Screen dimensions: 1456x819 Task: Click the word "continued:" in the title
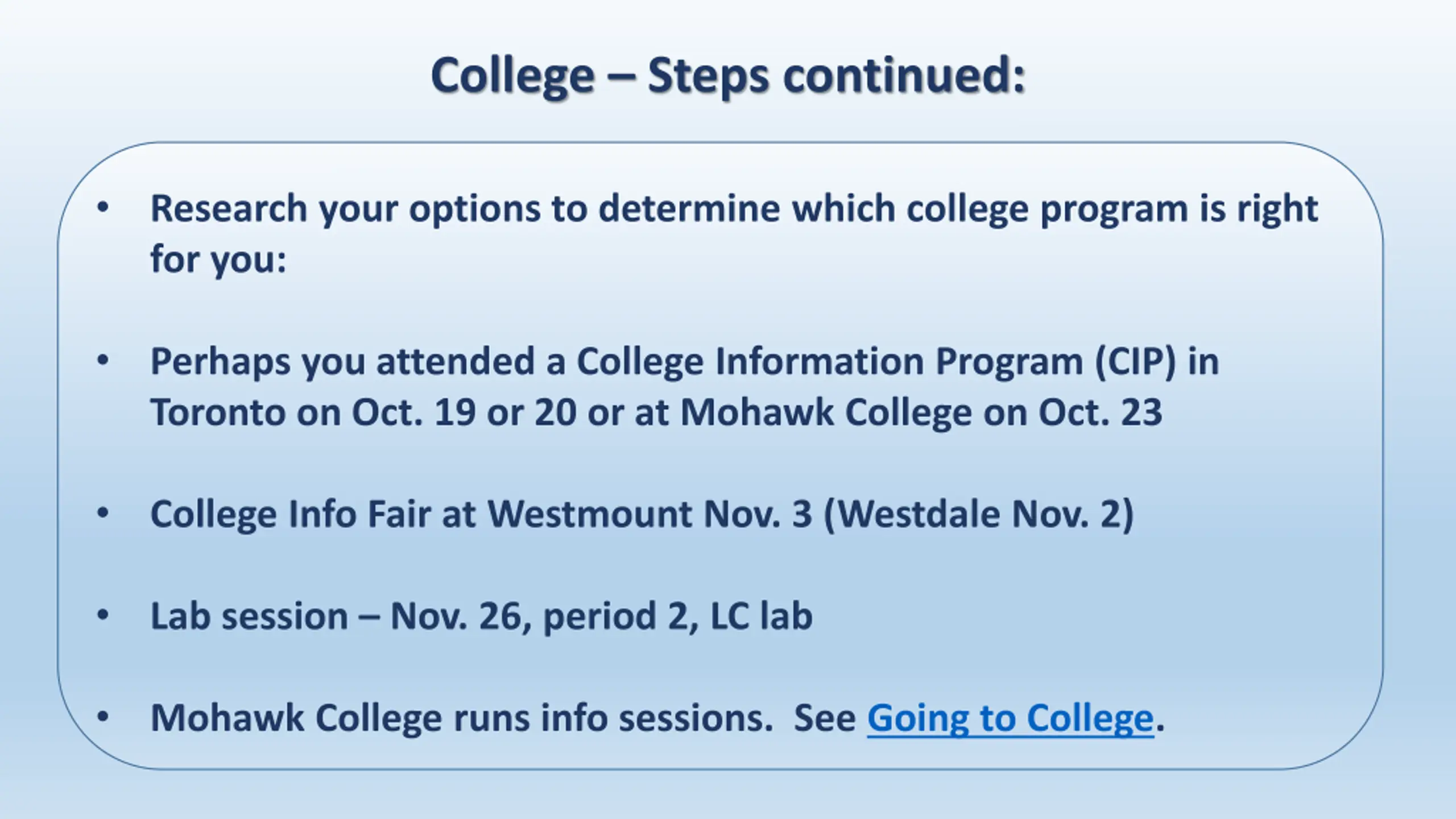tap(904, 76)
